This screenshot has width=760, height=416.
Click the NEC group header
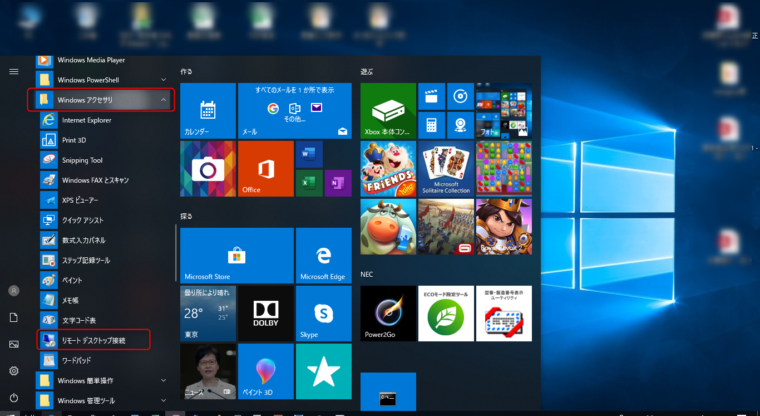(367, 274)
